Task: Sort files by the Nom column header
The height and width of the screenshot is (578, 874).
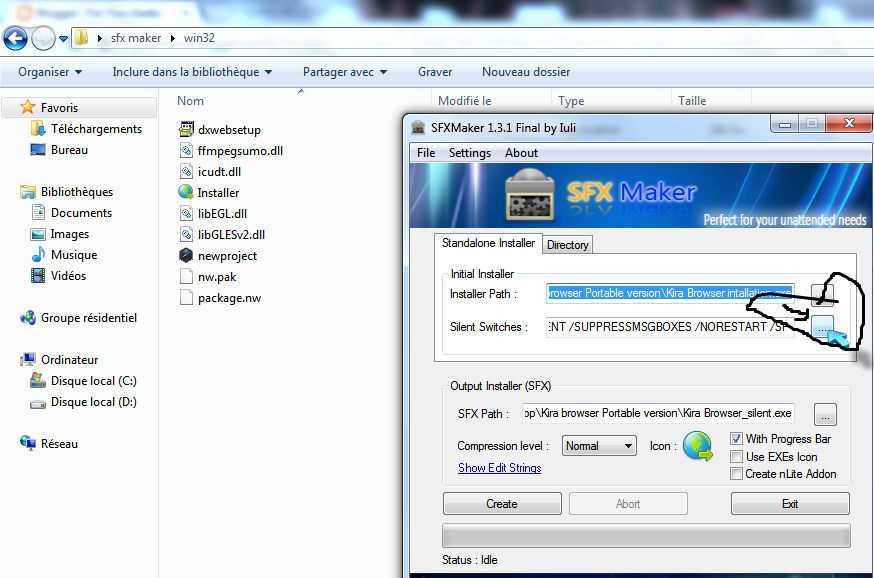Action: 190,101
